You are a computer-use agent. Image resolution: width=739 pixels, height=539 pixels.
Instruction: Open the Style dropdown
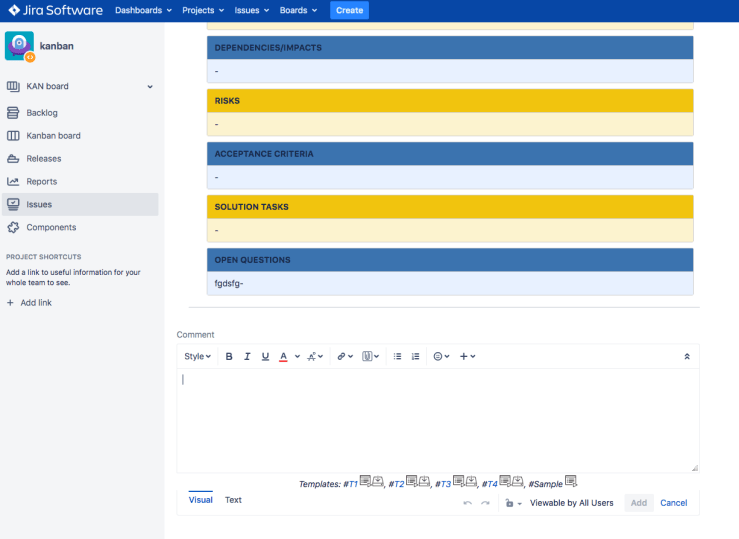tap(197, 356)
